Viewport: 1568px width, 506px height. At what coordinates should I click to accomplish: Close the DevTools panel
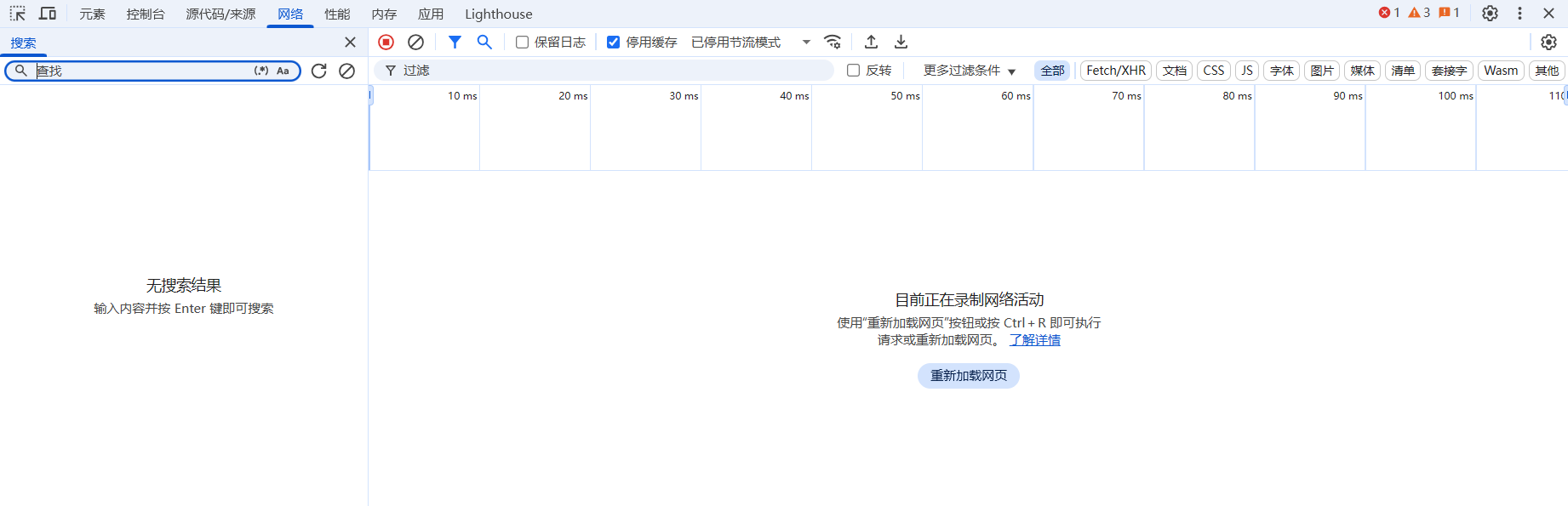point(1549,14)
